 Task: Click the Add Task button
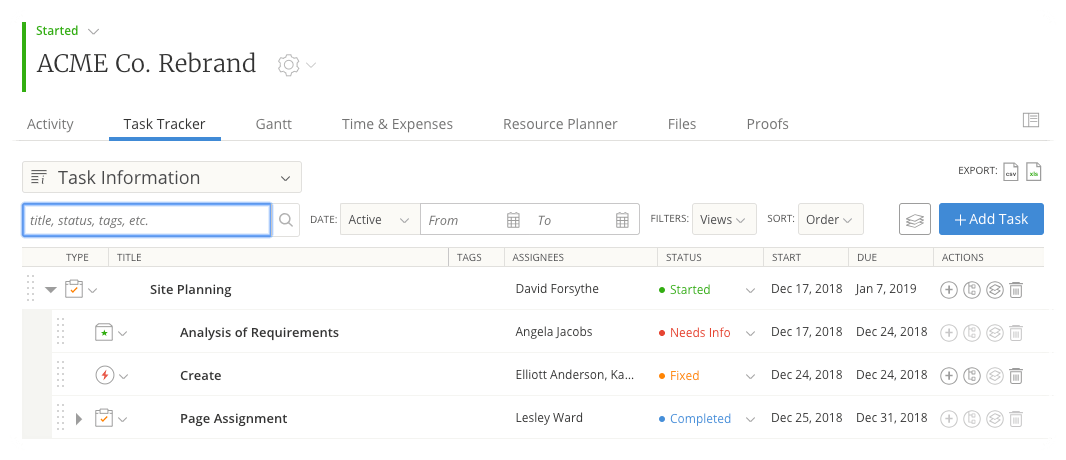pyautogui.click(x=991, y=220)
